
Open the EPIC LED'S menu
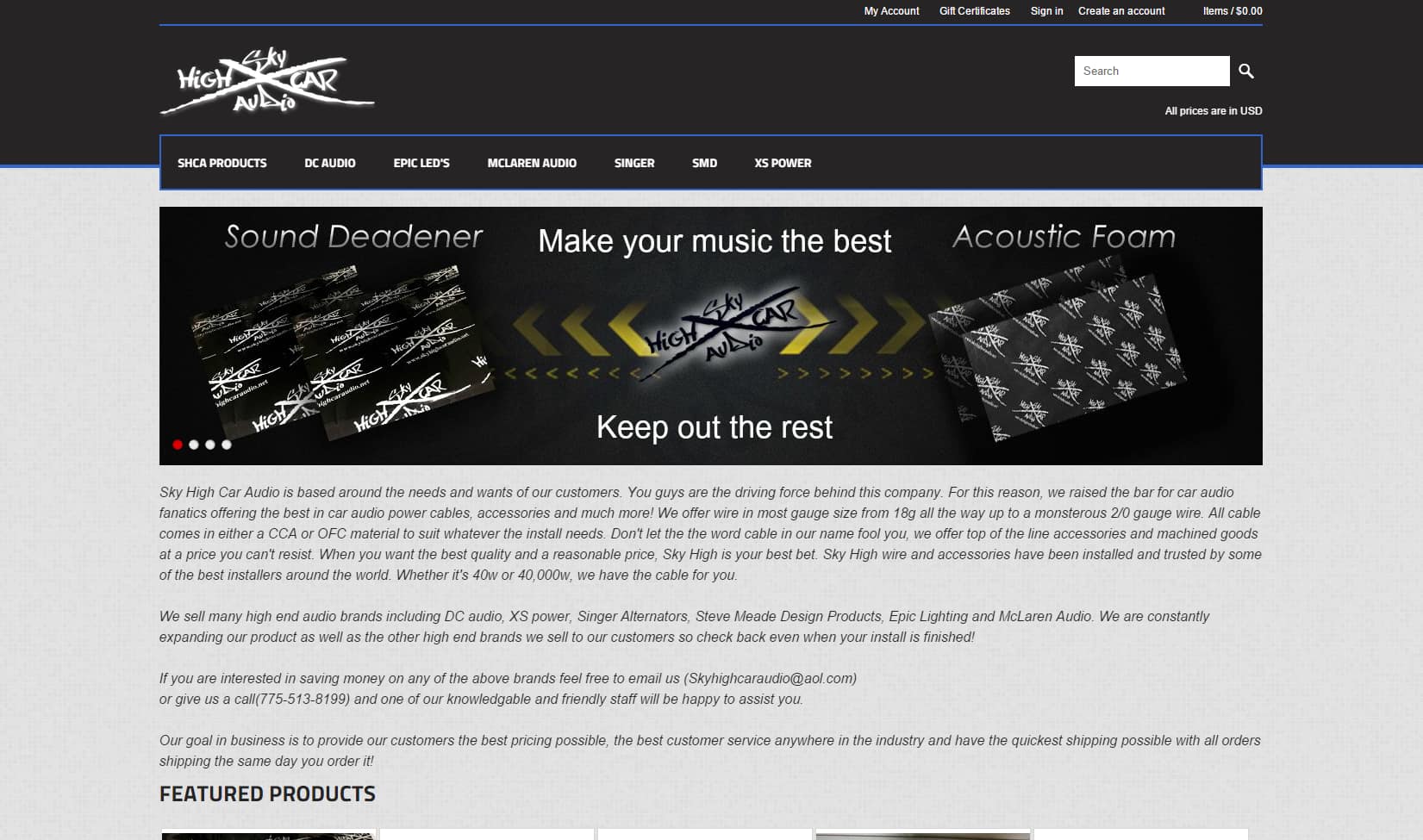coord(421,163)
